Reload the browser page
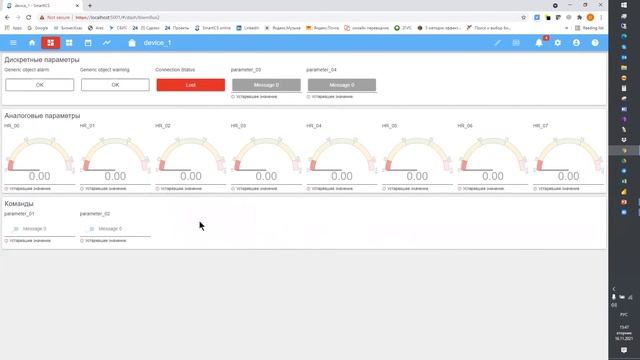Image resolution: width=640 pixels, height=360 pixels. pos(29,18)
